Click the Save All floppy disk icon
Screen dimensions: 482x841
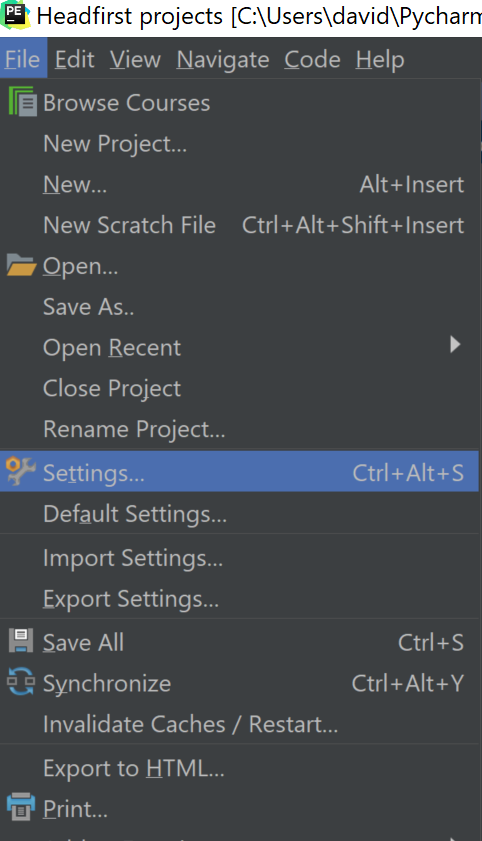21,641
